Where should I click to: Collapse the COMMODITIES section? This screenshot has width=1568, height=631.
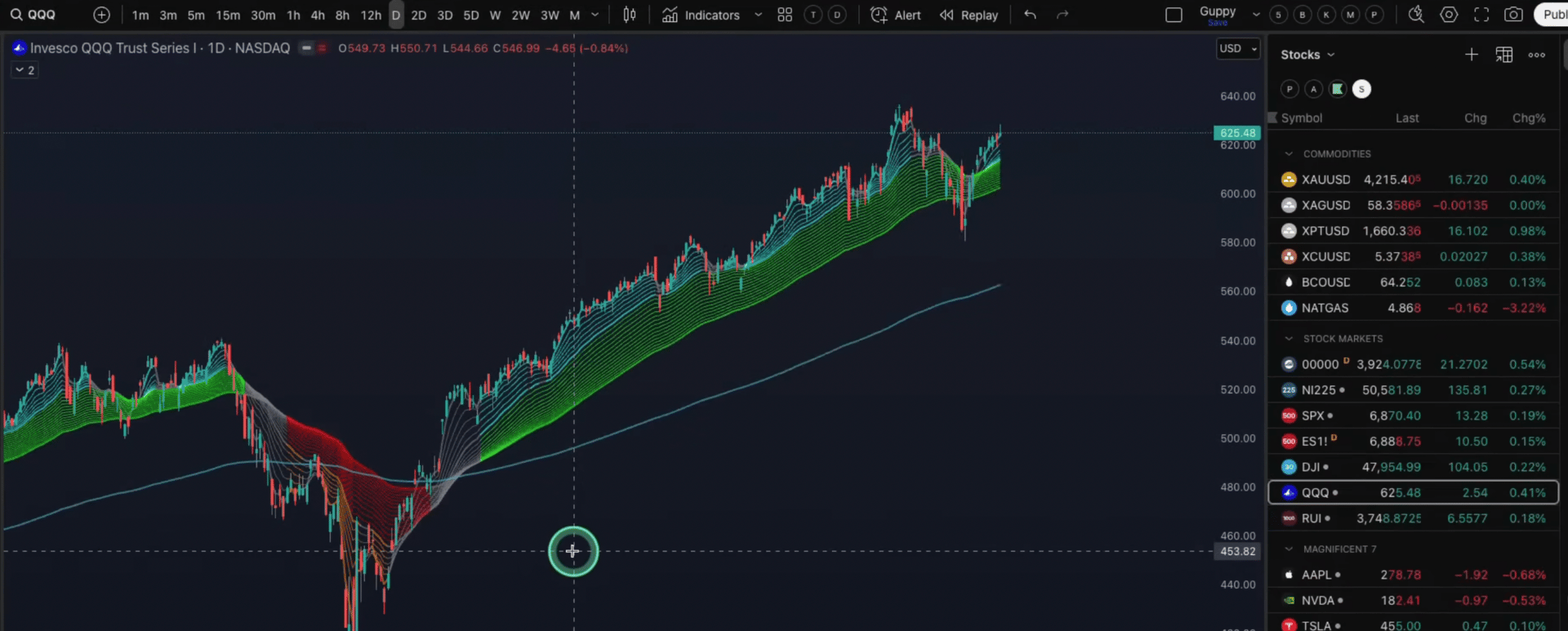pyautogui.click(x=1289, y=153)
